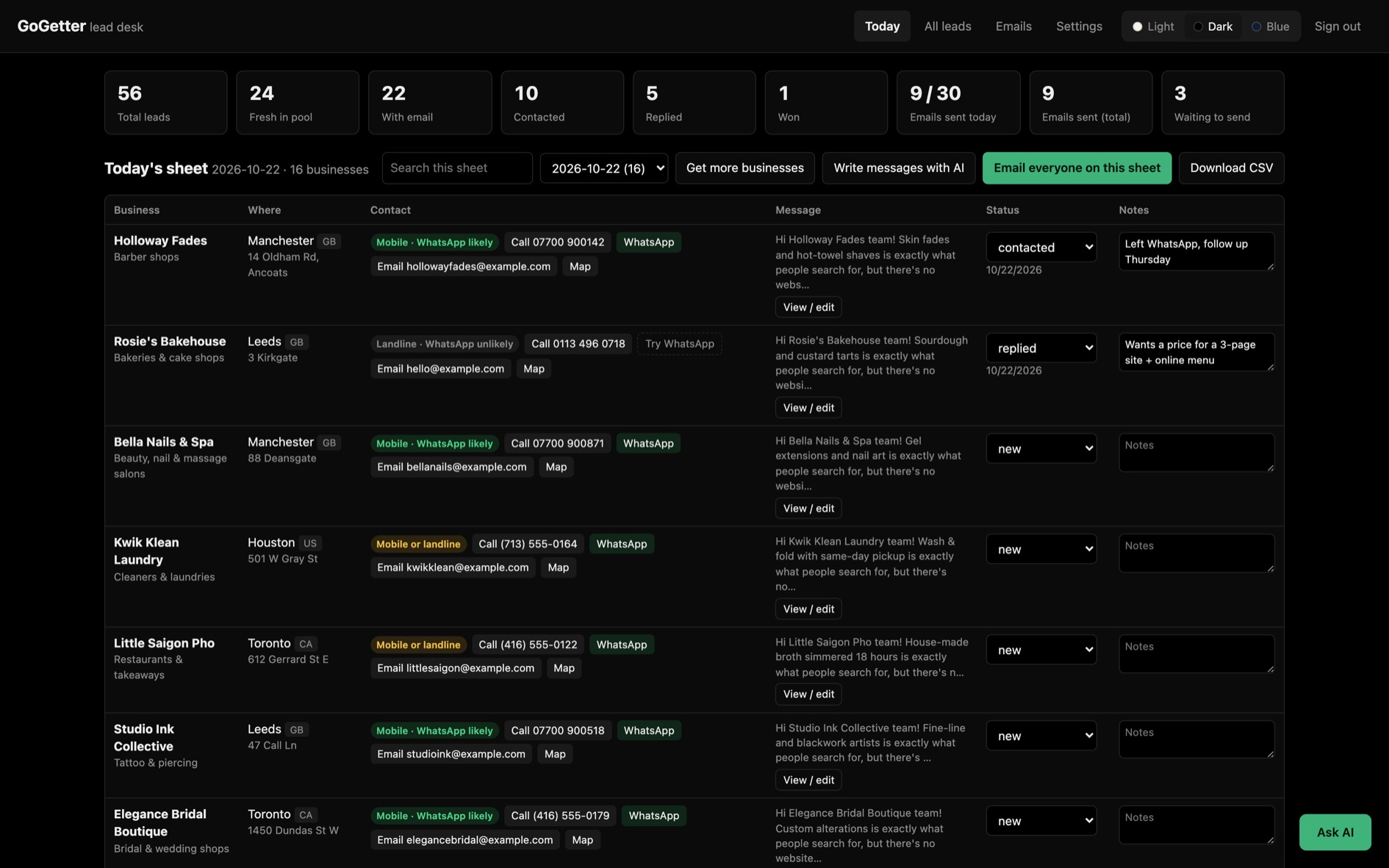Sign out of GoGetter

click(x=1338, y=26)
